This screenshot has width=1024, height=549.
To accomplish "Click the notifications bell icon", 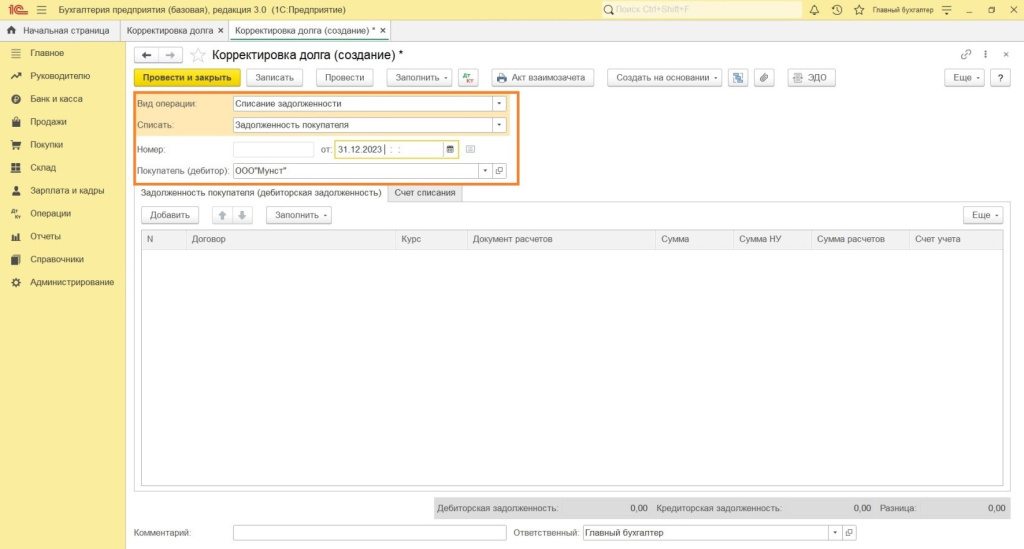I will 814,10.
